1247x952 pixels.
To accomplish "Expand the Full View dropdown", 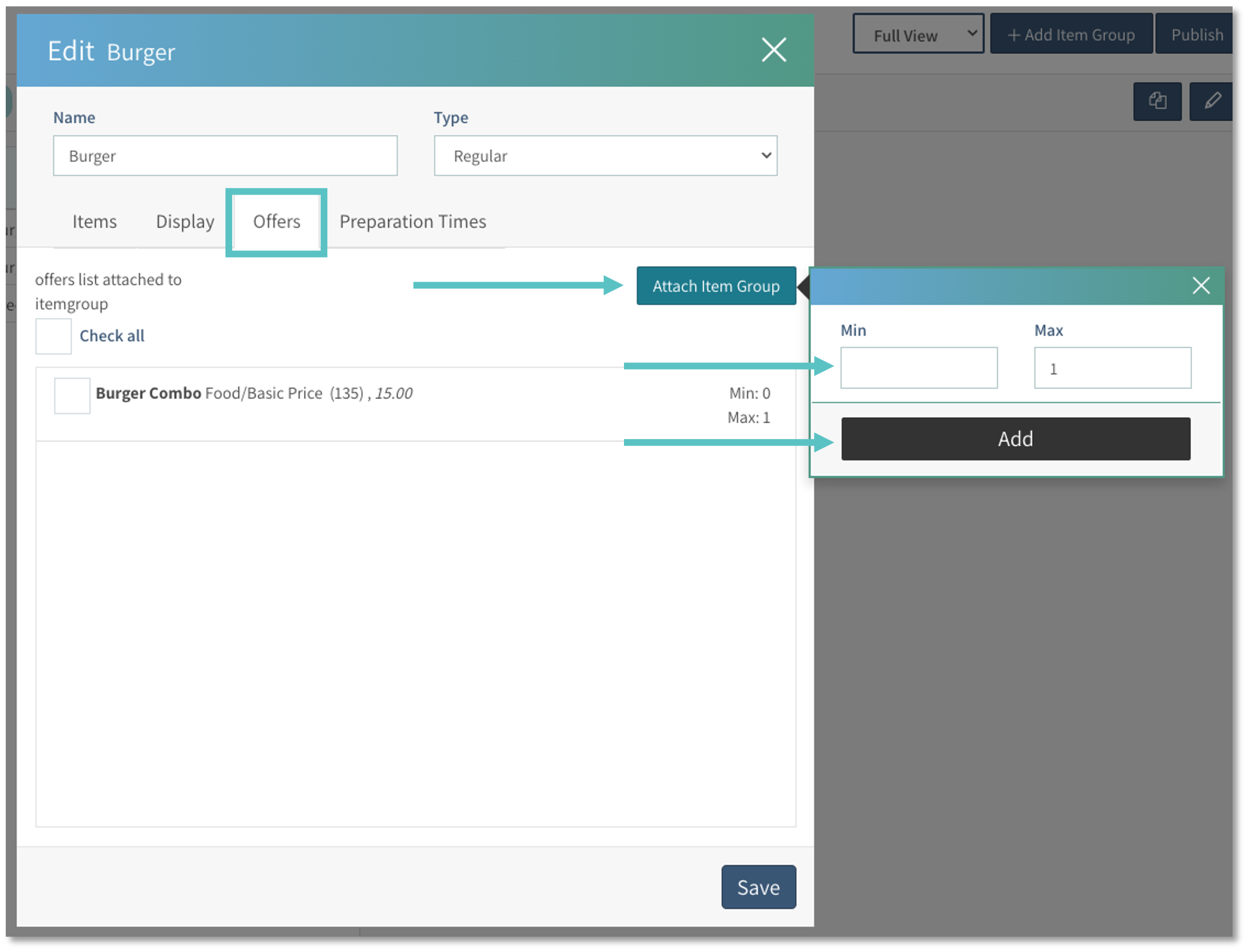I will 918,34.
